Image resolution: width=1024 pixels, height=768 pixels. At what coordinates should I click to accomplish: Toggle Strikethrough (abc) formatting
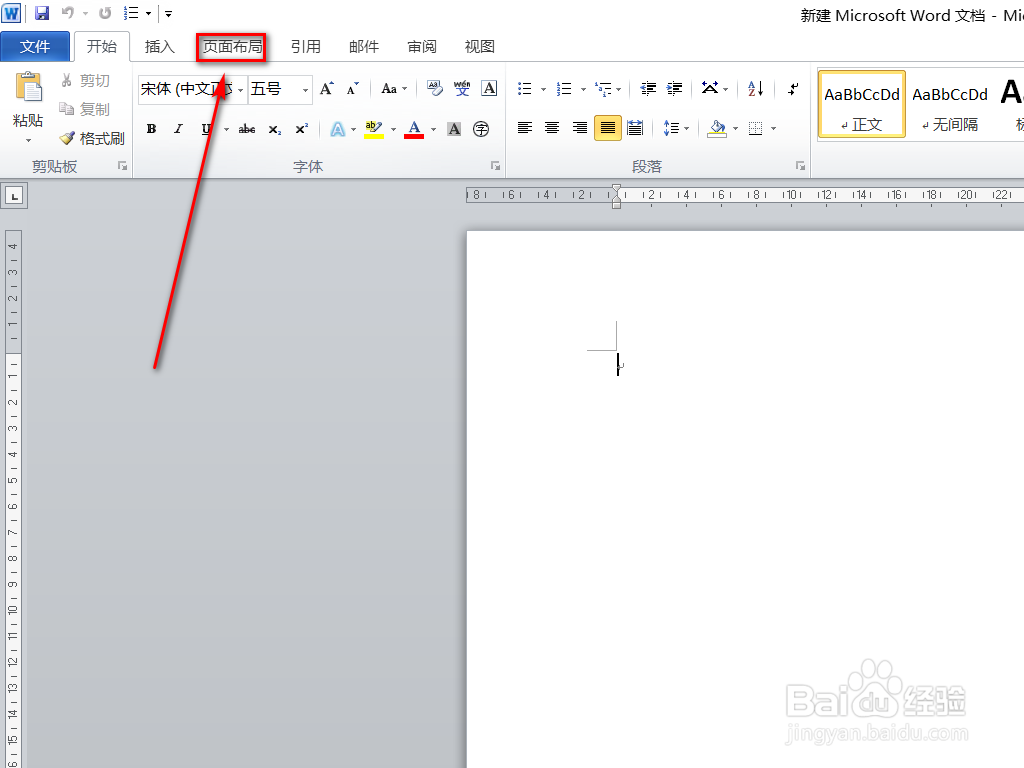click(247, 129)
